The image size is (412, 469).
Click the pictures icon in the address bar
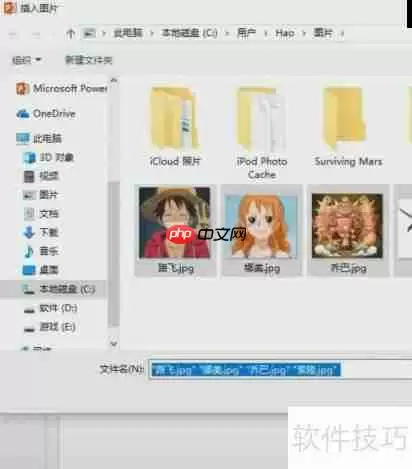89,33
